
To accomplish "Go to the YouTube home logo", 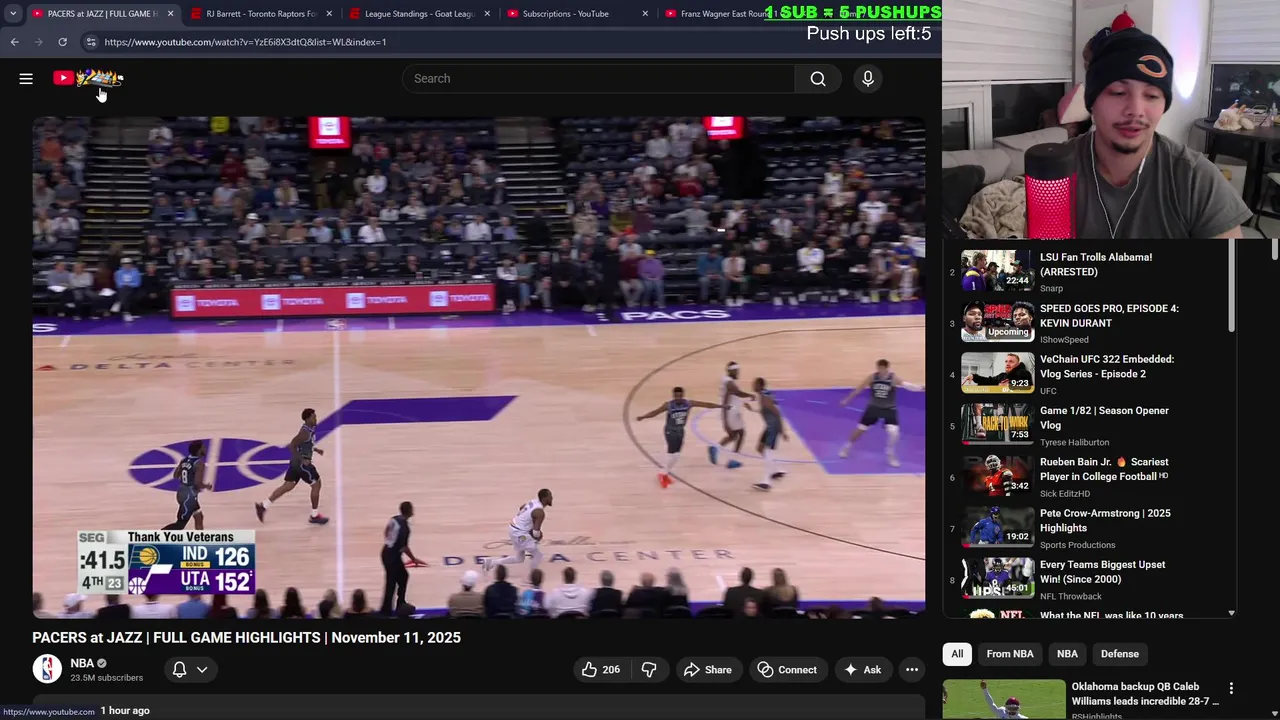I will click(88, 78).
